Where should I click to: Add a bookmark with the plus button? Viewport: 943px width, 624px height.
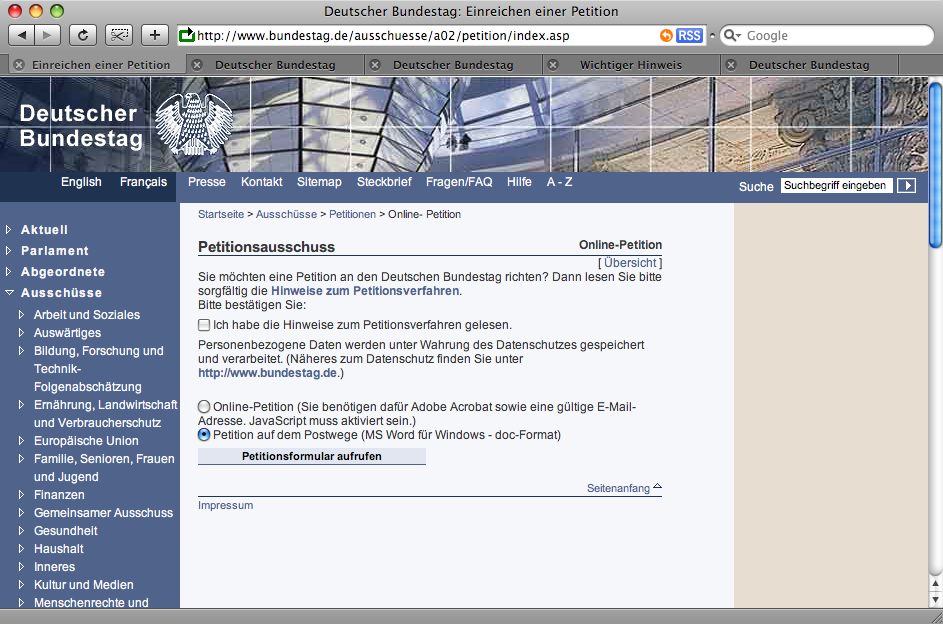(155, 35)
